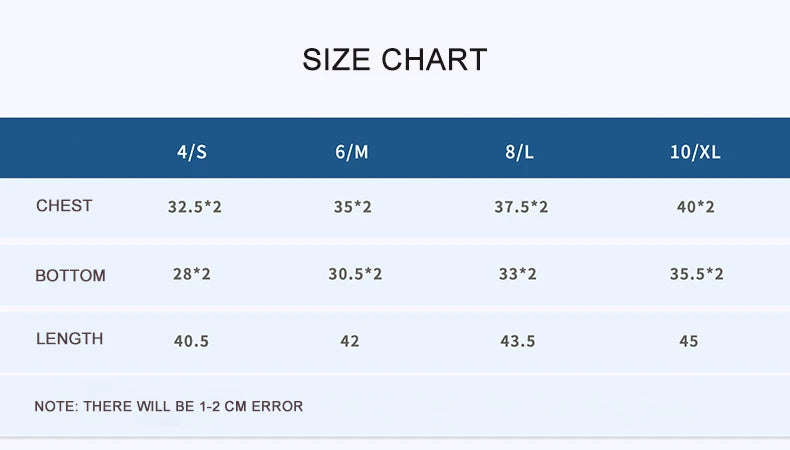Click the CHEST row label
790x450 pixels.
64,206
